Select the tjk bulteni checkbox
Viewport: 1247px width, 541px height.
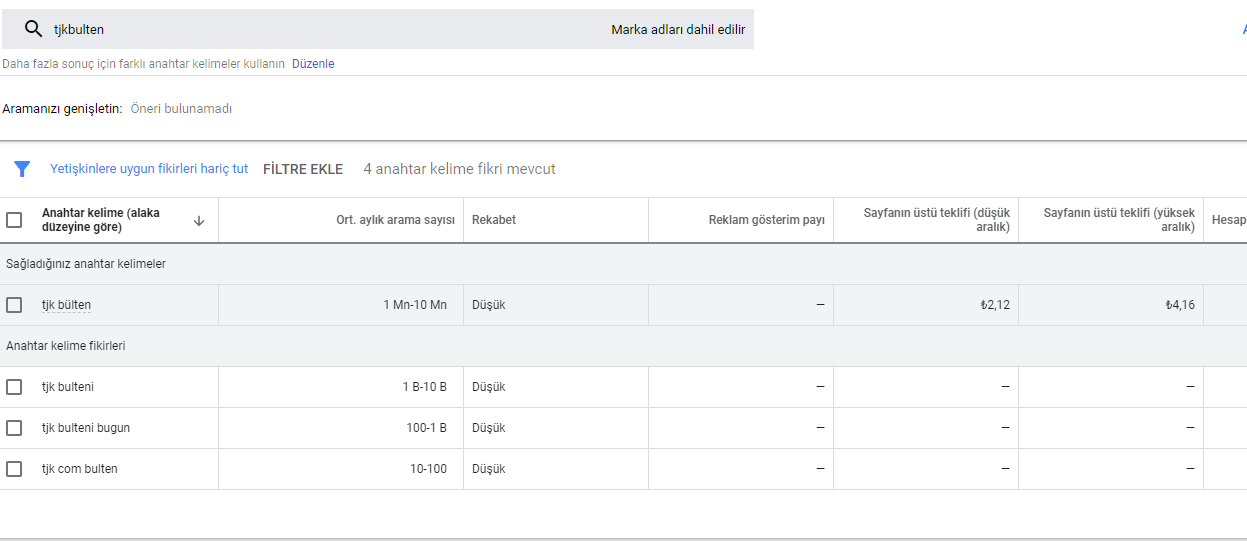pyautogui.click(x=14, y=387)
